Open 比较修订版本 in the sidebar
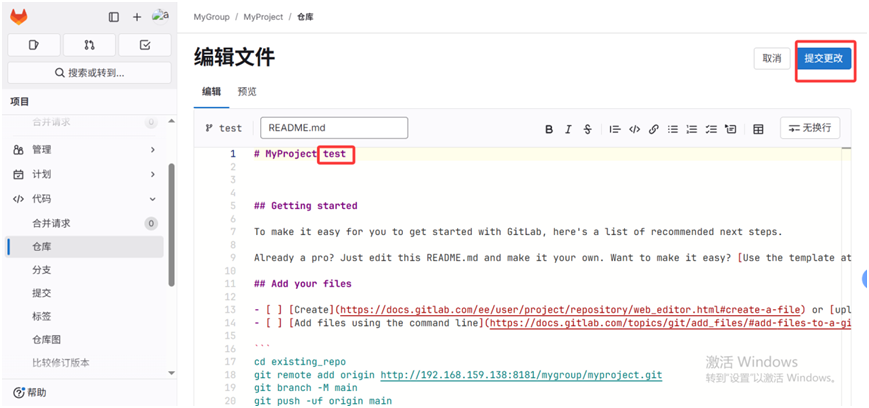Viewport: 869px width, 408px height. coord(85,363)
